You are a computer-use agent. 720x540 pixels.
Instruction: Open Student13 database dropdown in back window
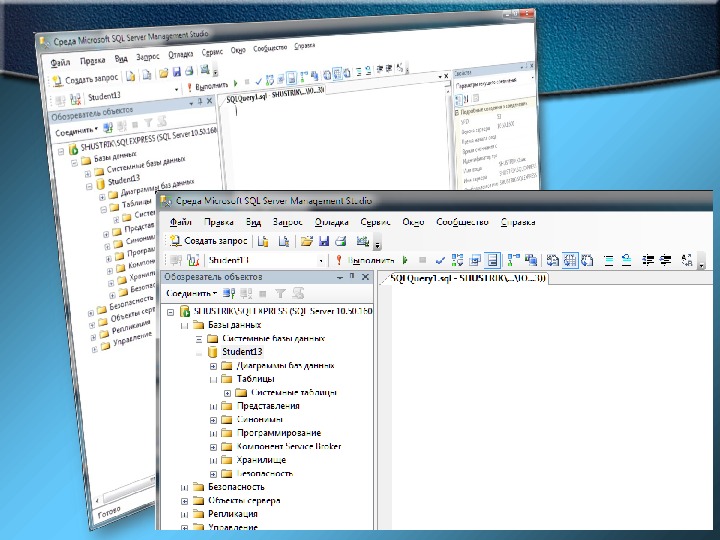[176, 90]
